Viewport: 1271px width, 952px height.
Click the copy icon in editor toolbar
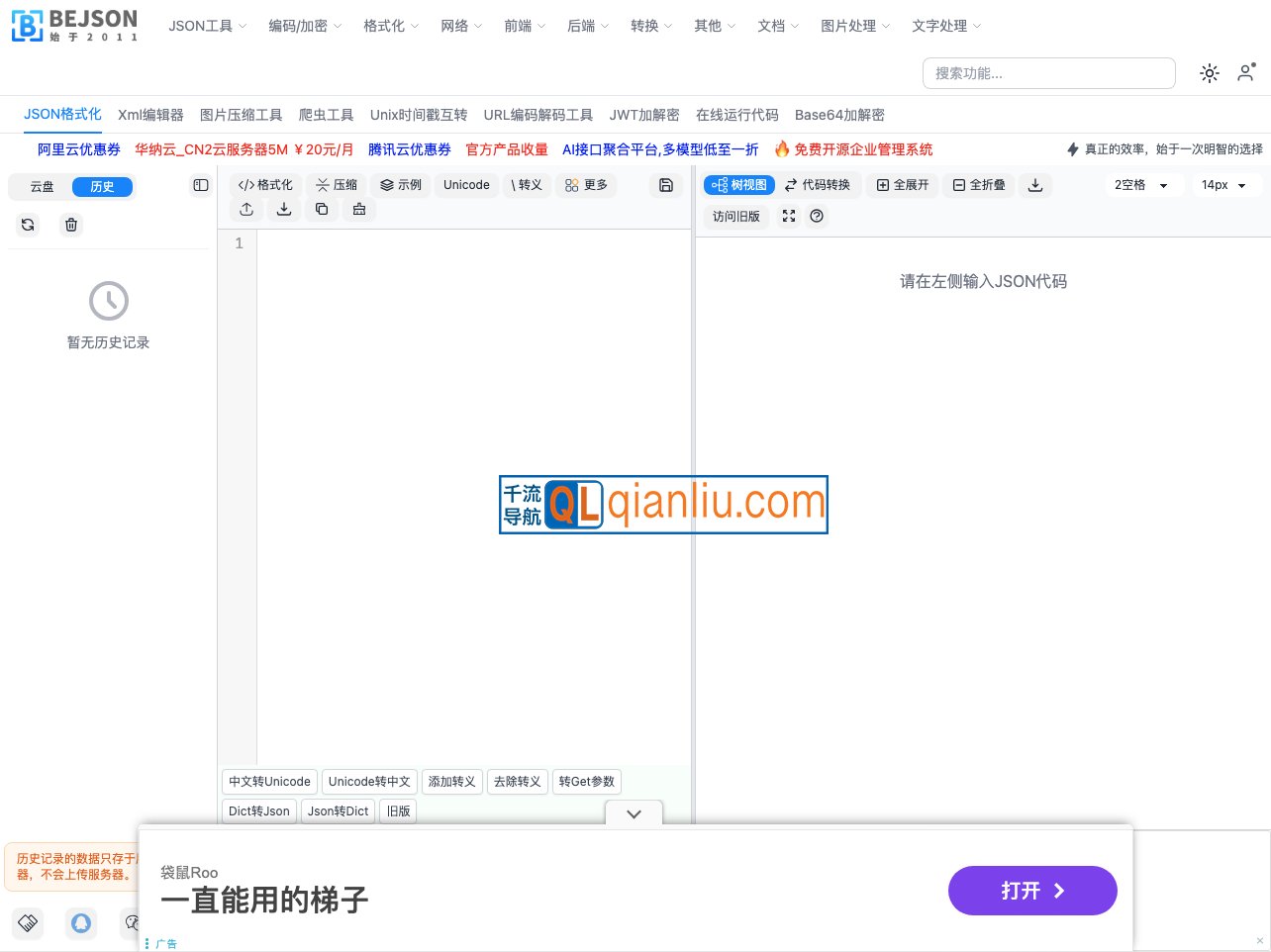[x=322, y=209]
